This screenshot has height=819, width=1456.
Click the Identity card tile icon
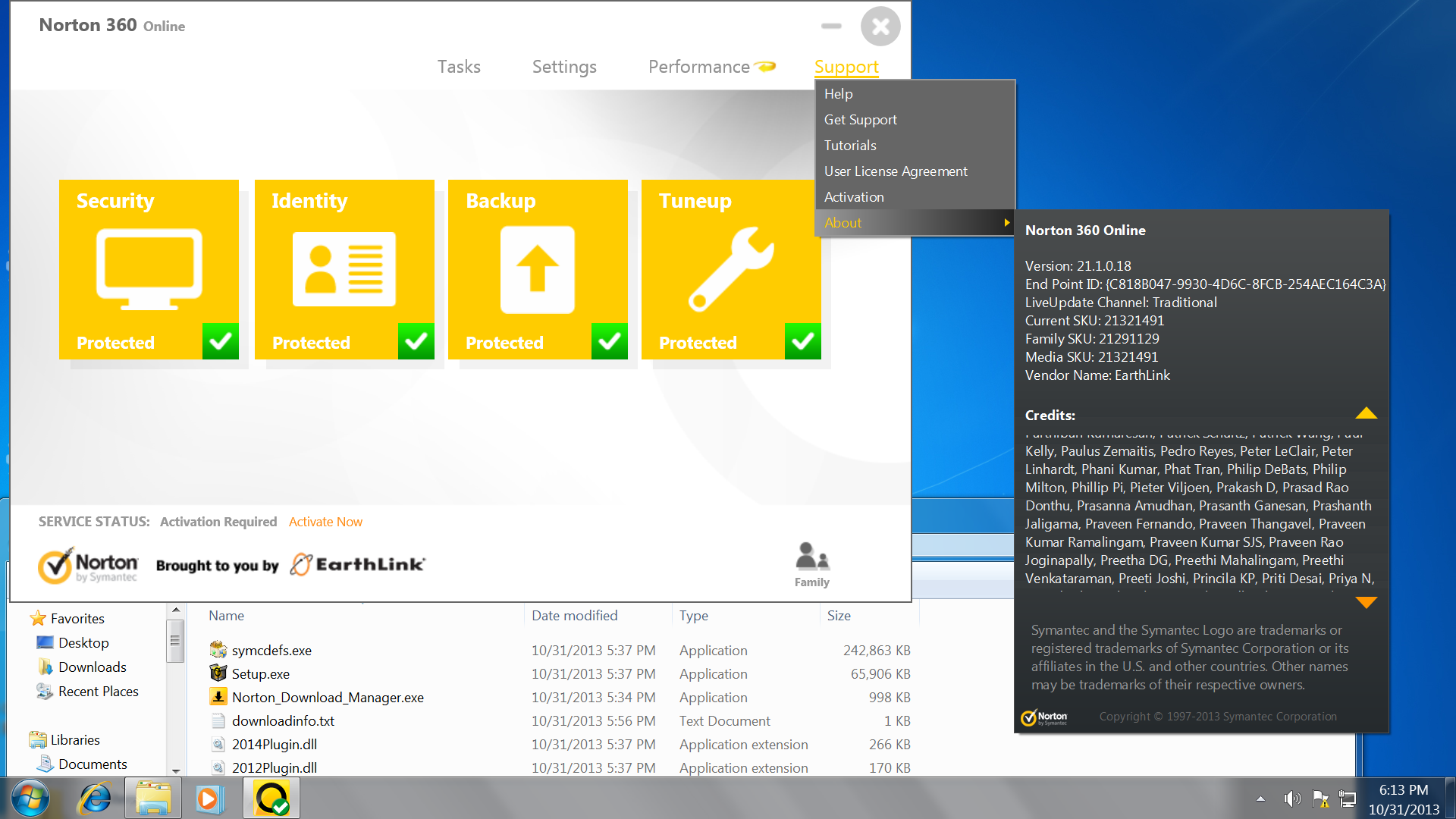tap(344, 269)
